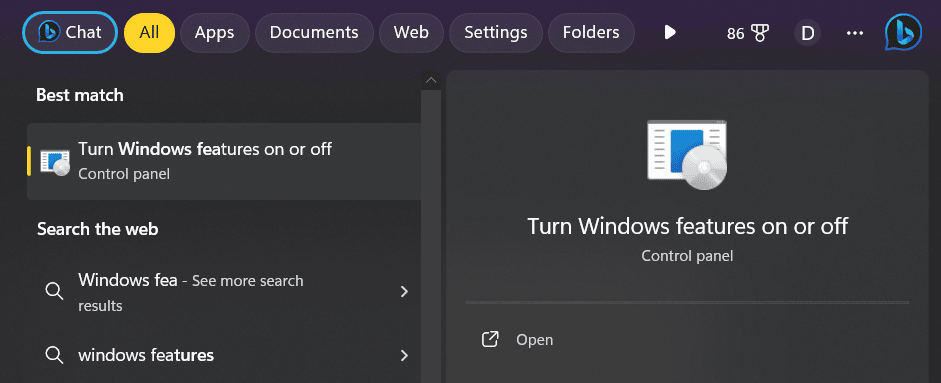The image size is (941, 383).
Task: Select the 'windows features' web suggestion
Action: pos(224,355)
